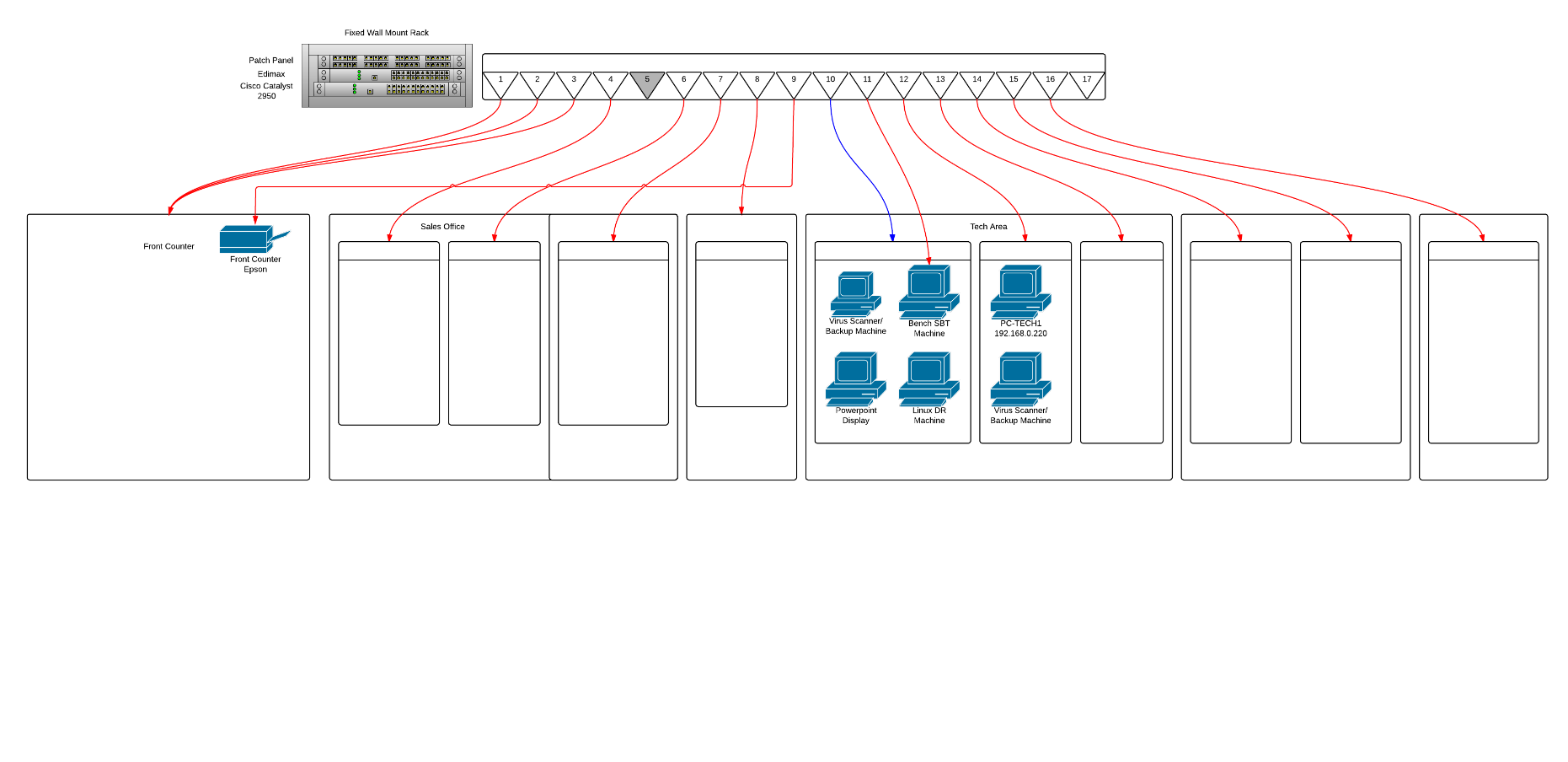This screenshot has width=1568, height=762.
Task: Click the Bench SBT Machine computer icon
Action: 929,292
